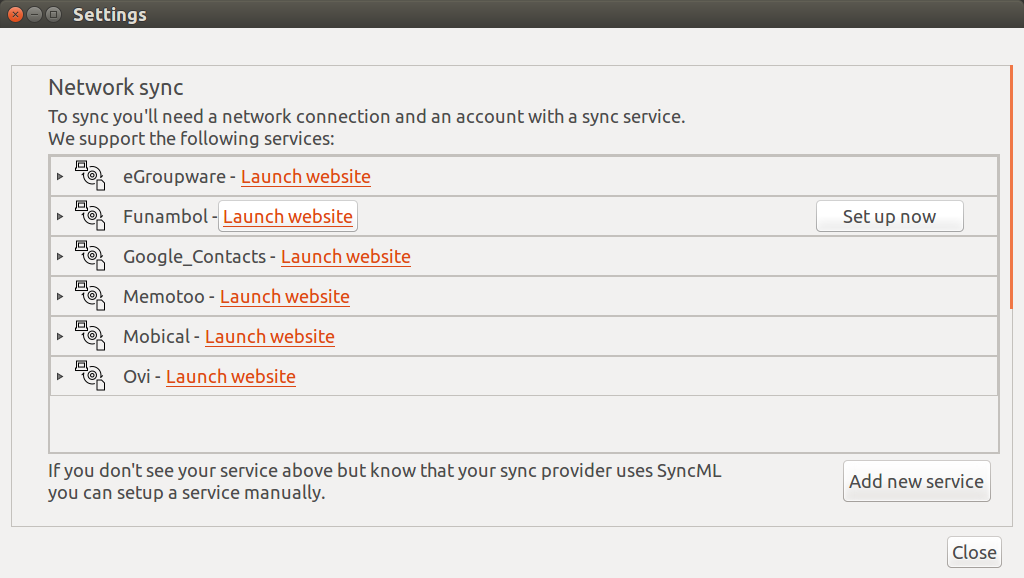Screen dimensions: 1024x578
Task: Expand the Memotoo row disclosure triangle
Action: pos(60,297)
